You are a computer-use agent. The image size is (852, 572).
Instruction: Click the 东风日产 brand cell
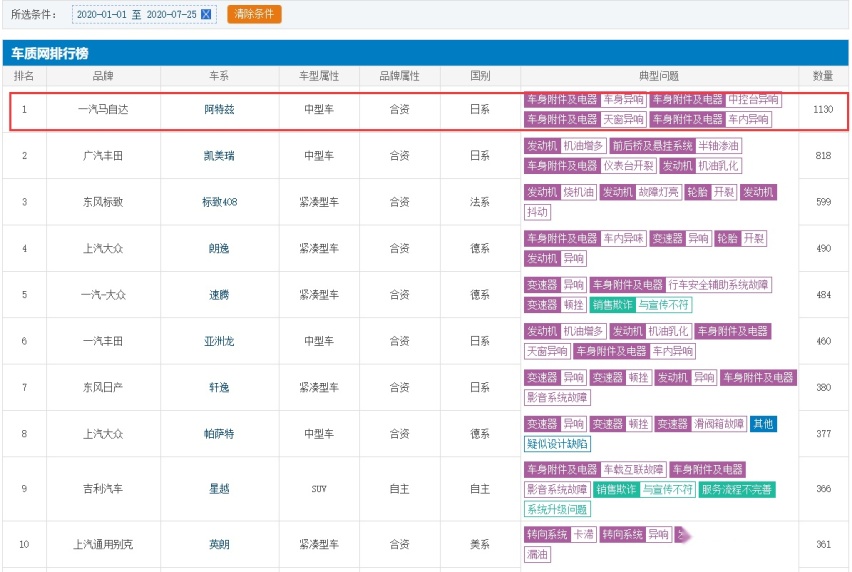tap(103, 387)
